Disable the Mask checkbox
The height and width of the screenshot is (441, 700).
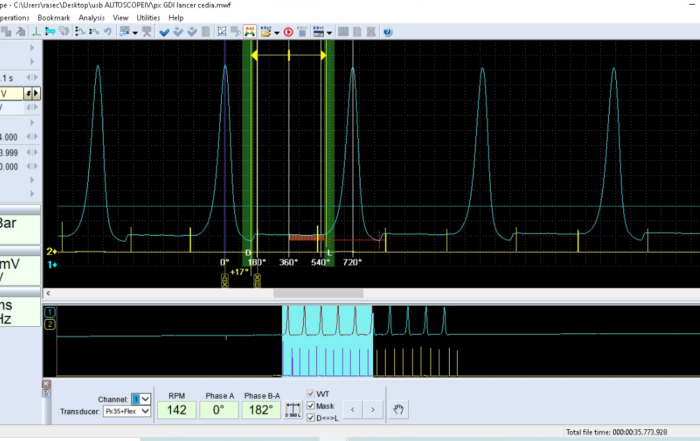coord(310,406)
